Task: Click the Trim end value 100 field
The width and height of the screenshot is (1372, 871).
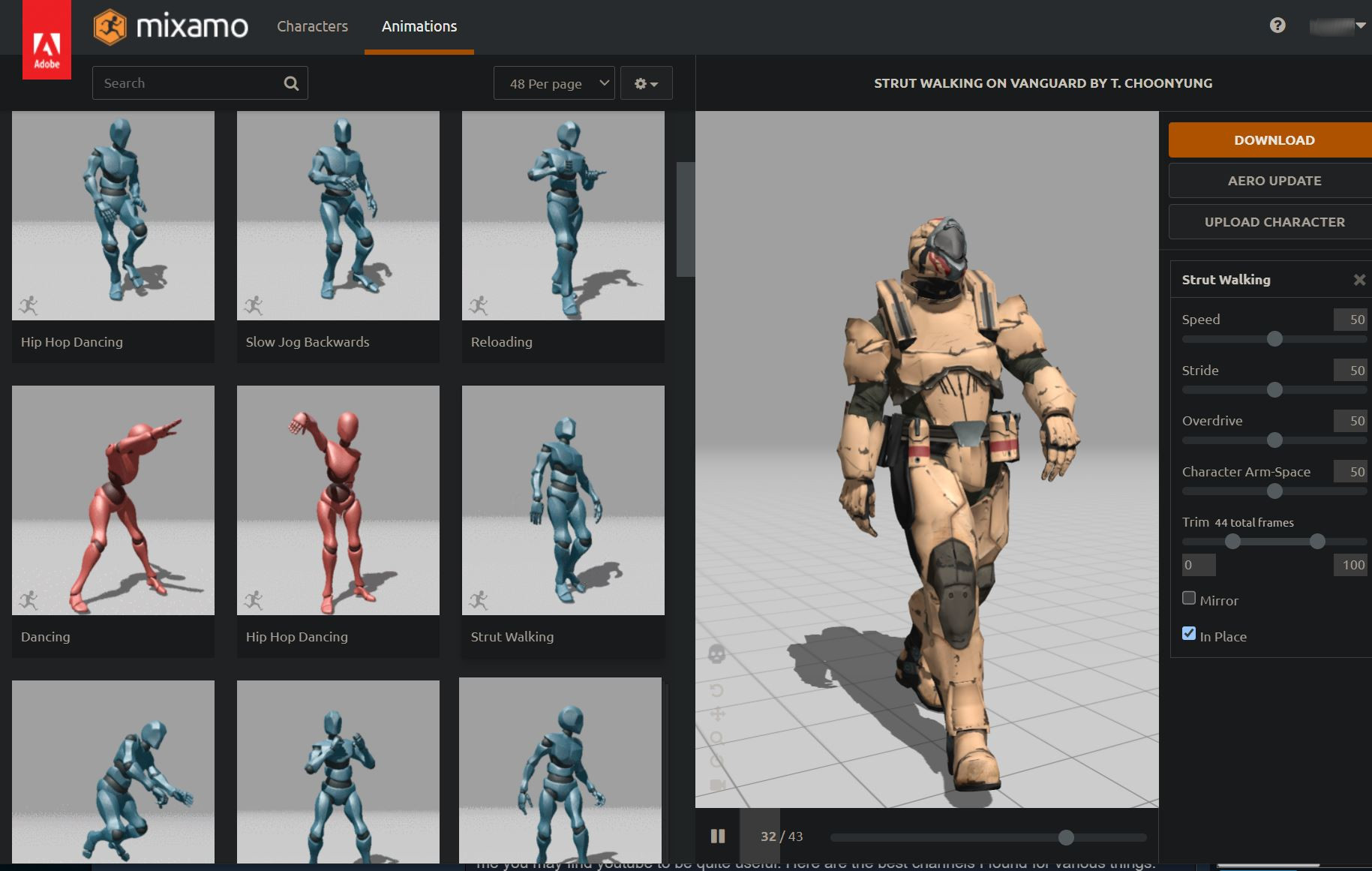Action: [1350, 565]
